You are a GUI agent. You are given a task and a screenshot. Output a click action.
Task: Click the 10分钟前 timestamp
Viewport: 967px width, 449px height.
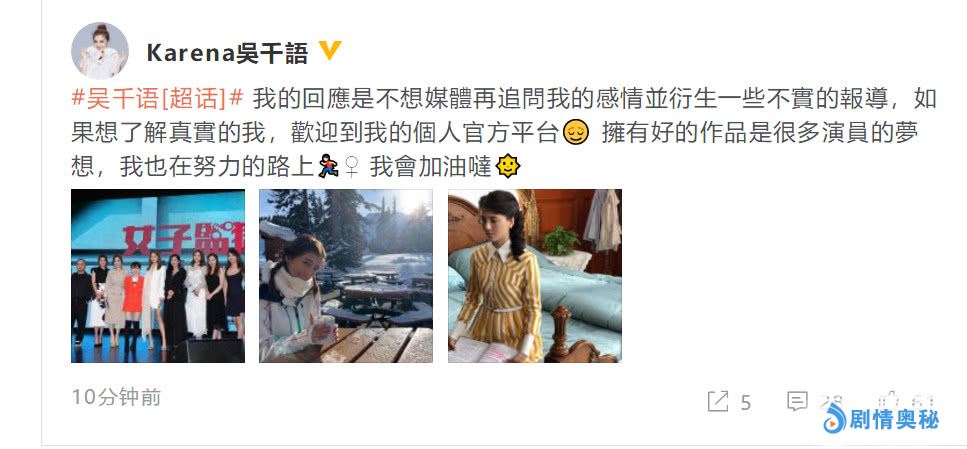pos(117,397)
